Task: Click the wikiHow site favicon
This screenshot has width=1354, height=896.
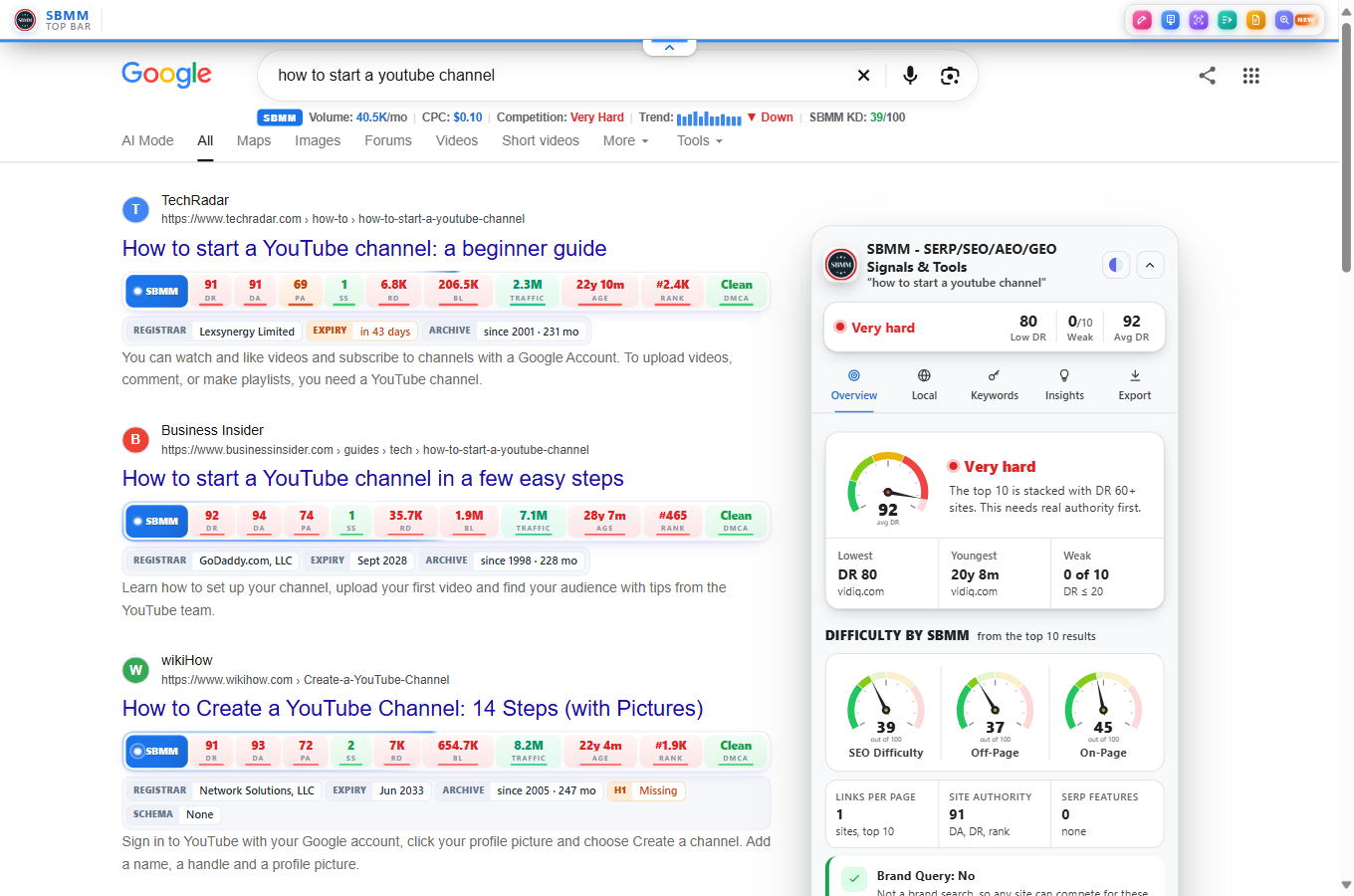Action: point(135,669)
